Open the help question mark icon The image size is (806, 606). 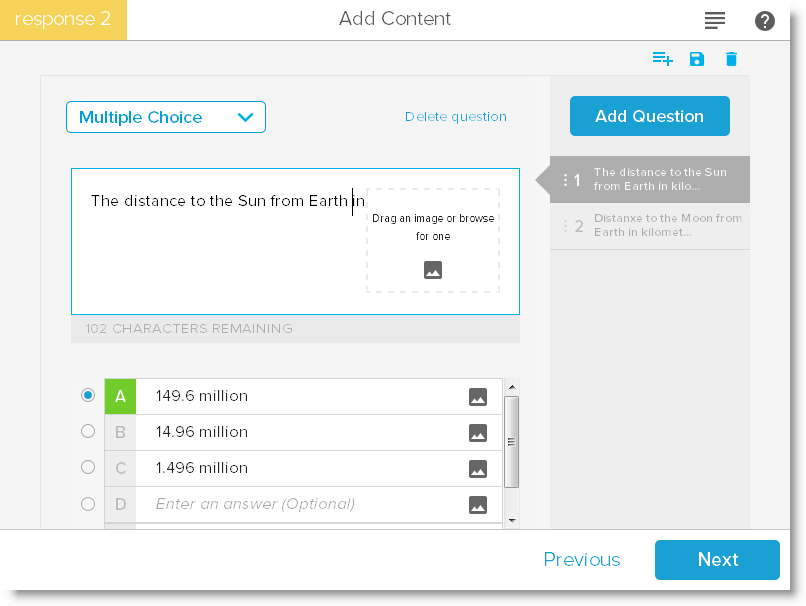coord(765,20)
